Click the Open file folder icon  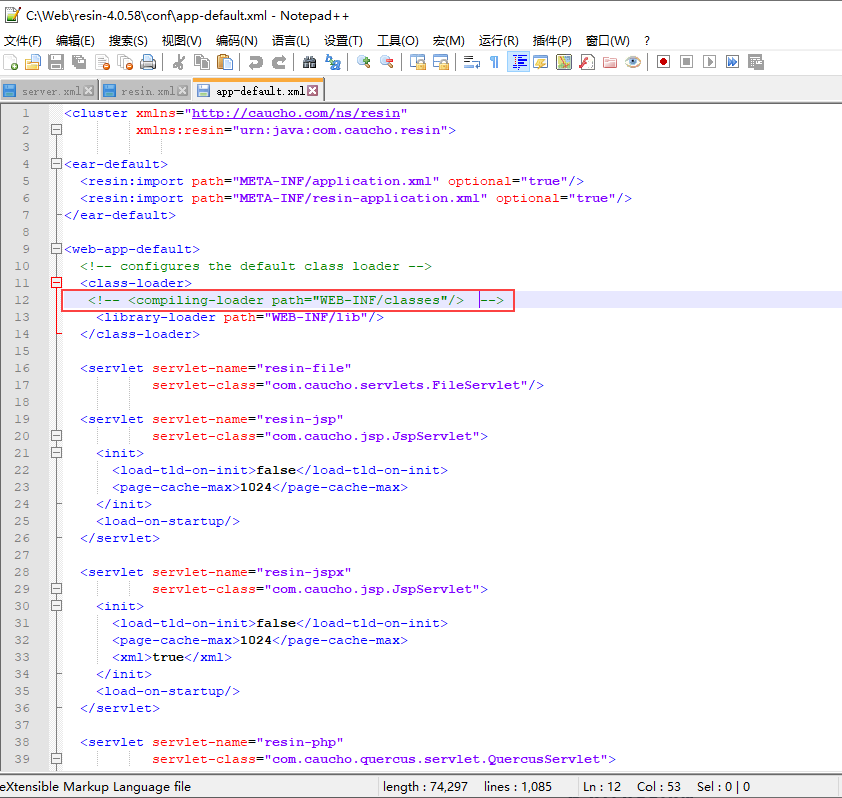[33, 62]
